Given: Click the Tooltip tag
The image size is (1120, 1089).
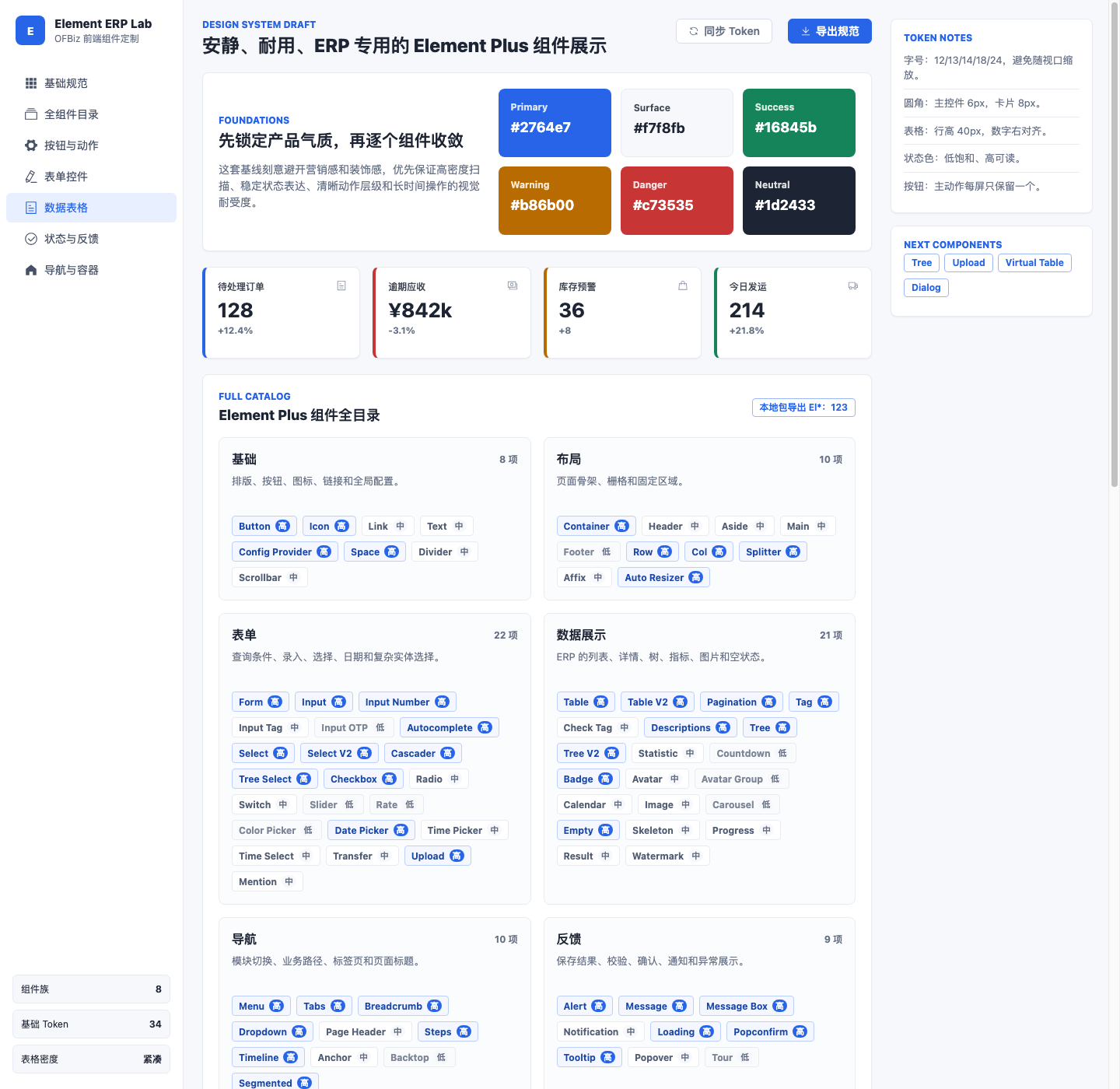Looking at the screenshot, I should pos(589,1058).
